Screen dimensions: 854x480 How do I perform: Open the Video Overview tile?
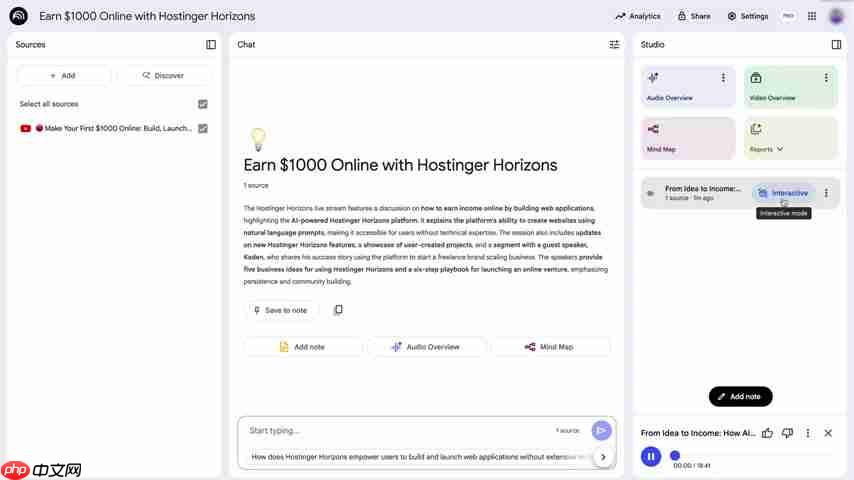(790, 87)
